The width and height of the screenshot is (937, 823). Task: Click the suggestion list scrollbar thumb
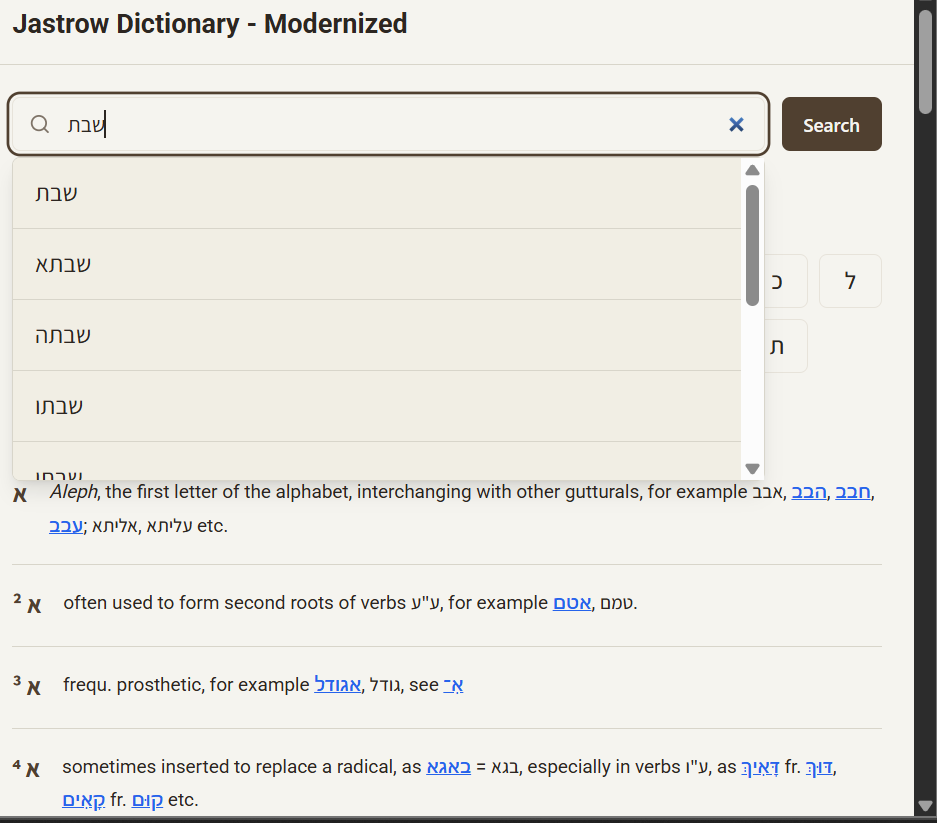752,245
